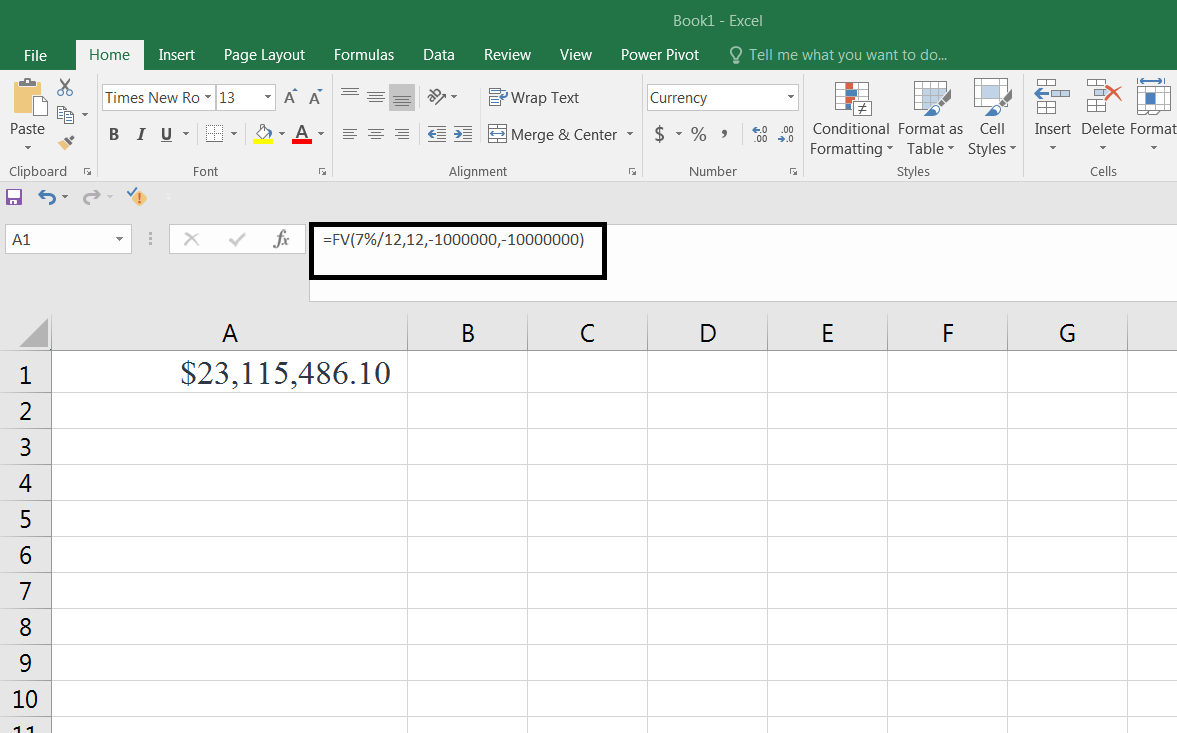Align cell text to the right
Image resolution: width=1177 pixels, height=733 pixels.
402,134
